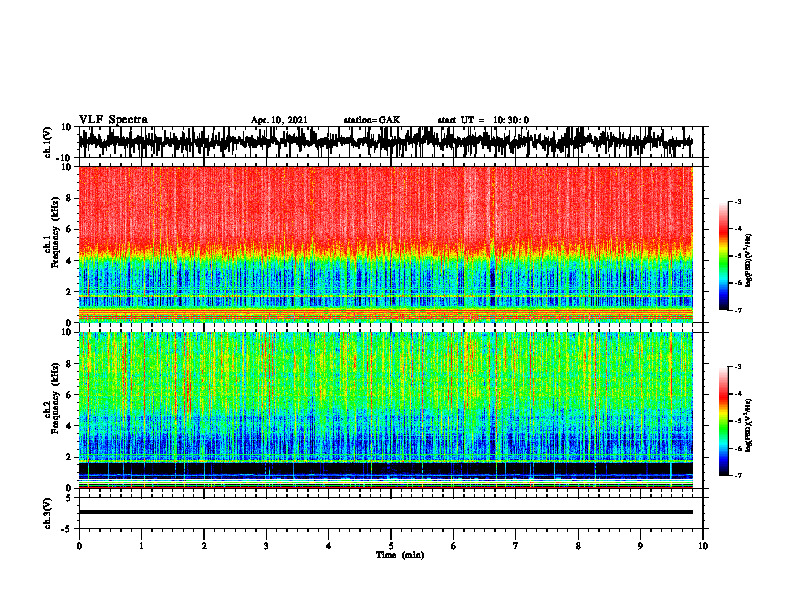
Task: Click the time-axis tick label "10"
Action: pos(703,546)
